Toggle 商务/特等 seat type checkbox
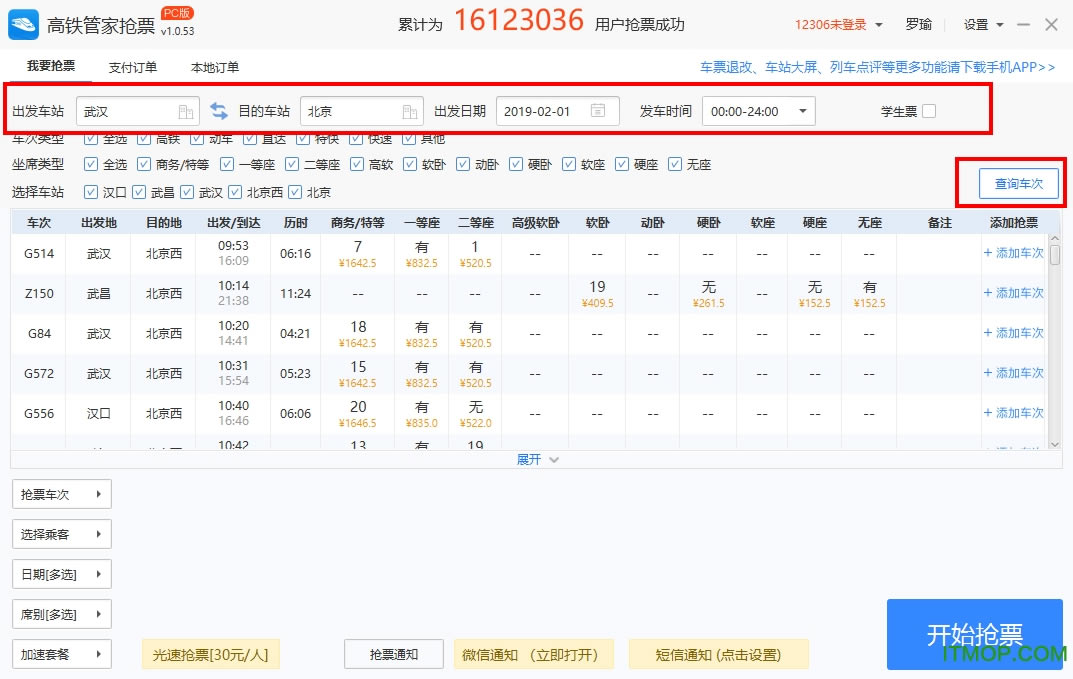This screenshot has height=679, width=1073. 144,164
